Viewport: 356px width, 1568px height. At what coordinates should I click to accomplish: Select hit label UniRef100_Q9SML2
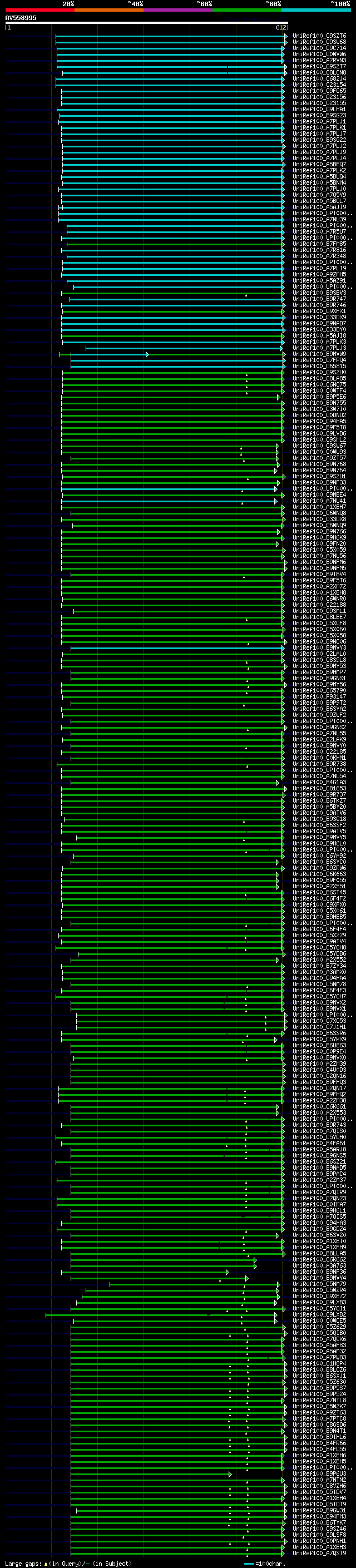319,439
